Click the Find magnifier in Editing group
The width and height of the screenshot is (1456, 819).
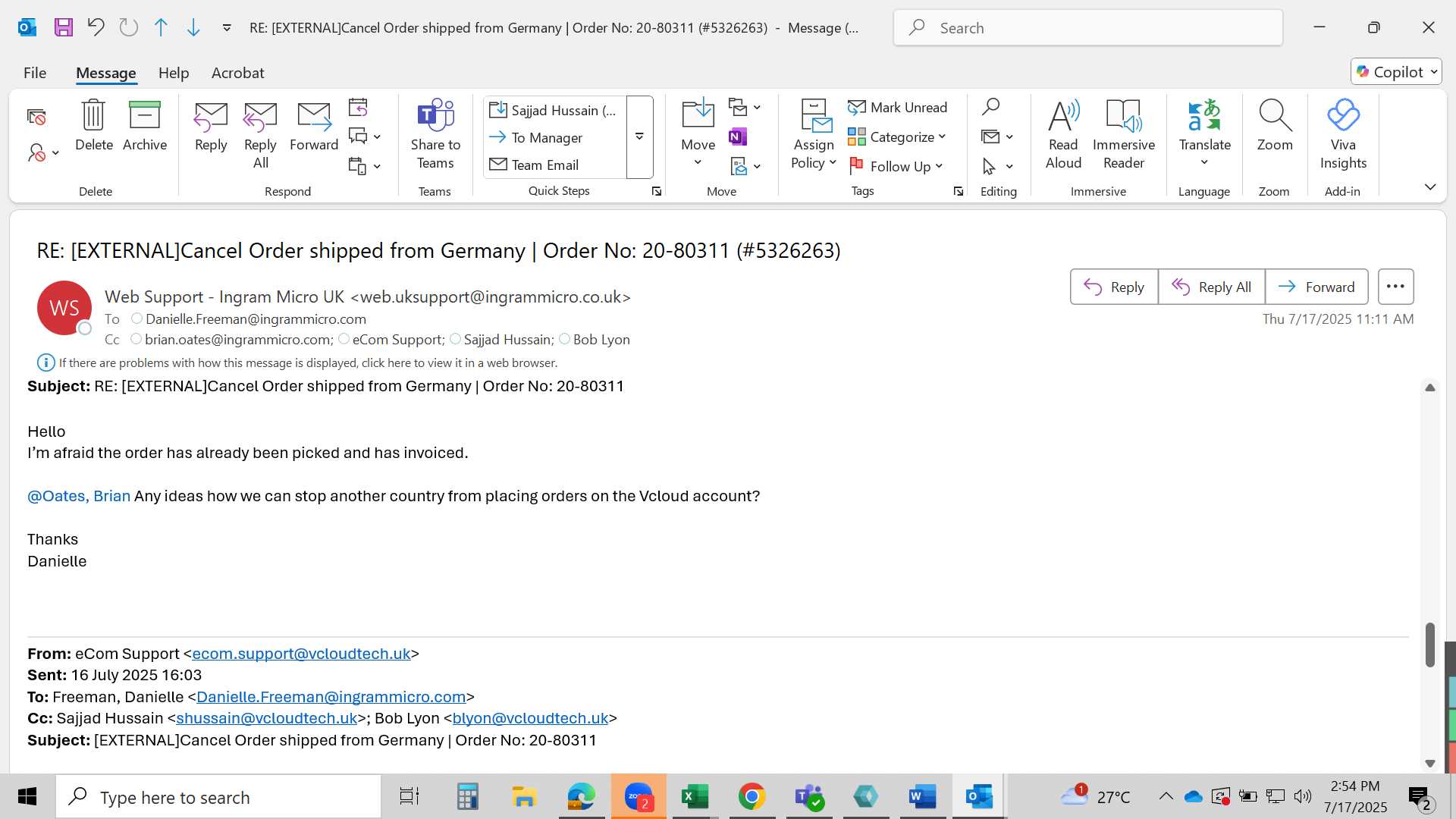[990, 108]
